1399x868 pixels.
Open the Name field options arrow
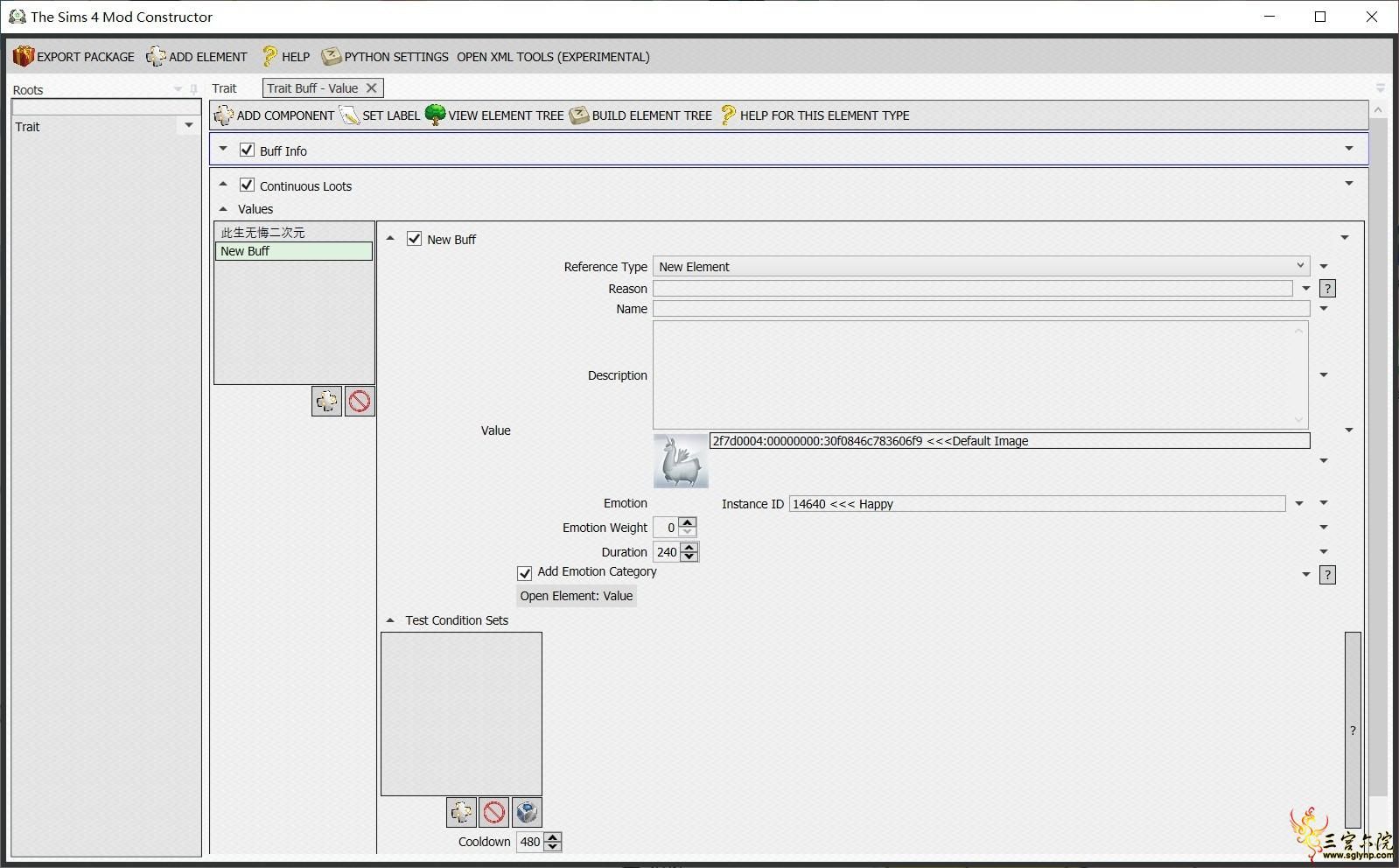click(1324, 308)
